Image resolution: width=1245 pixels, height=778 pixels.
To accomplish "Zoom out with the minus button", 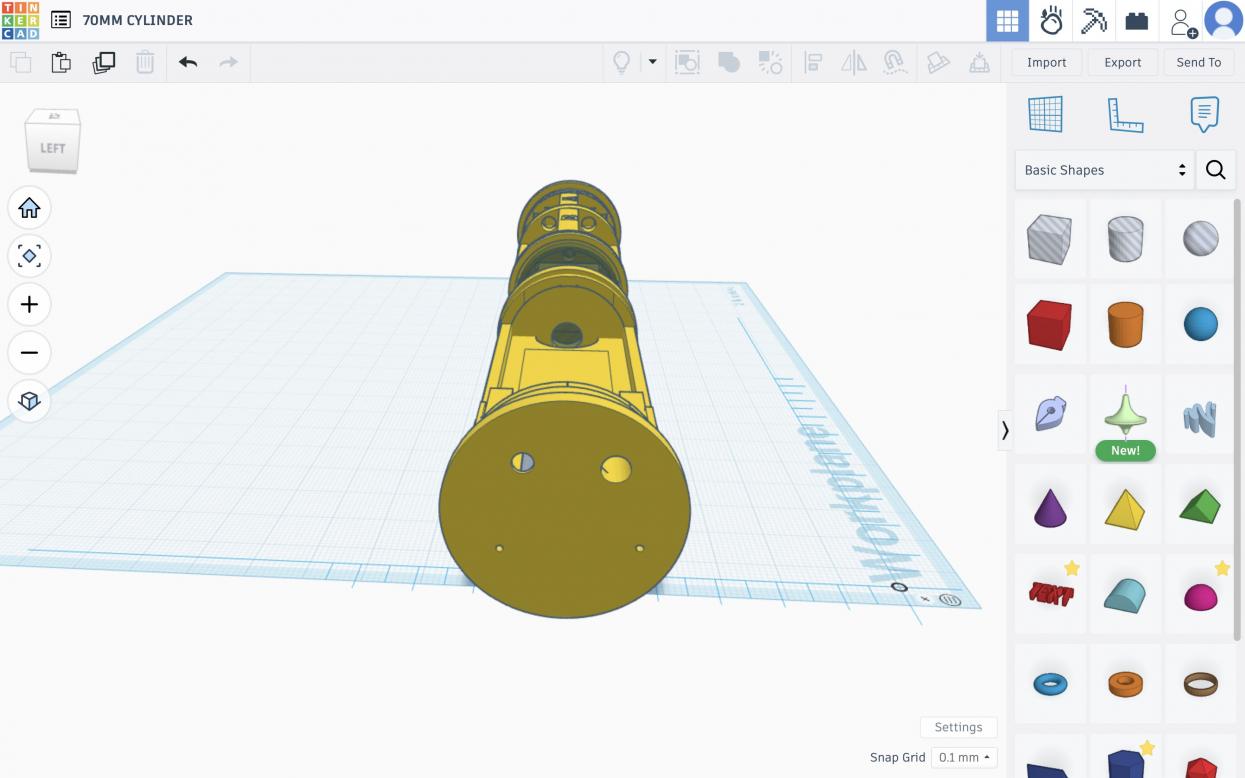I will (29, 352).
